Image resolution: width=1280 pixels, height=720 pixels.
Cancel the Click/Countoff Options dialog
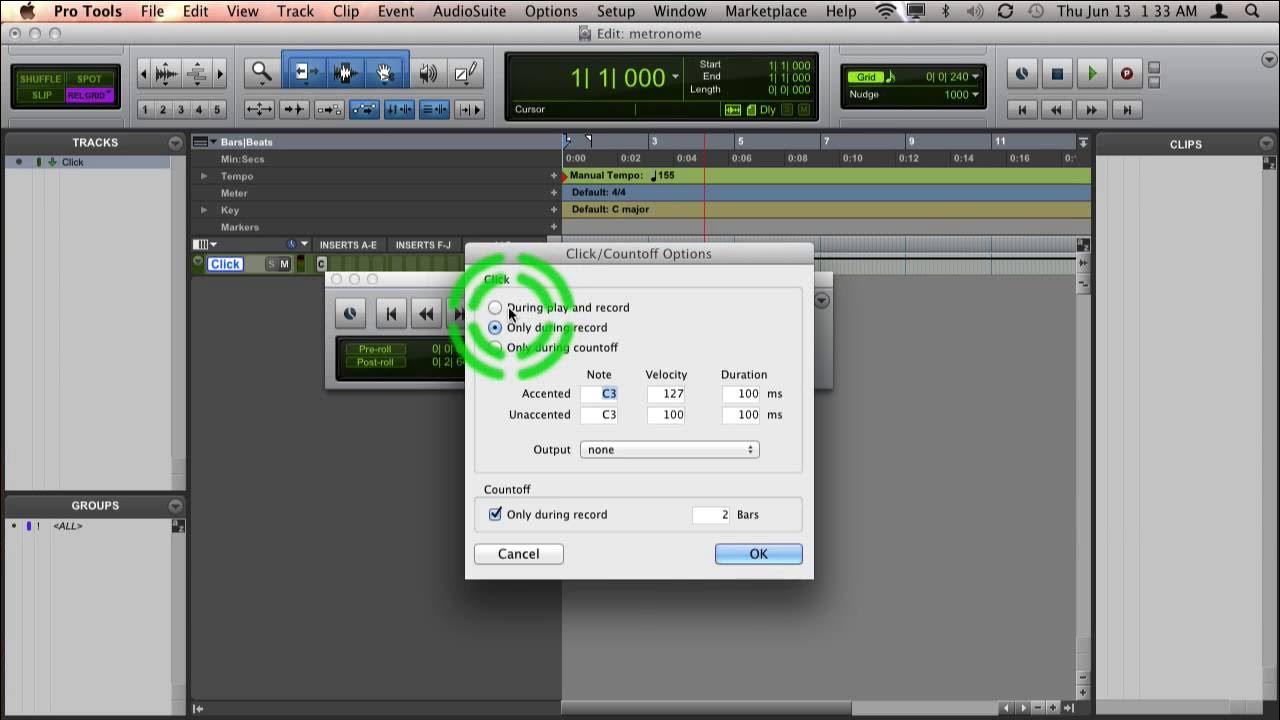pos(518,554)
